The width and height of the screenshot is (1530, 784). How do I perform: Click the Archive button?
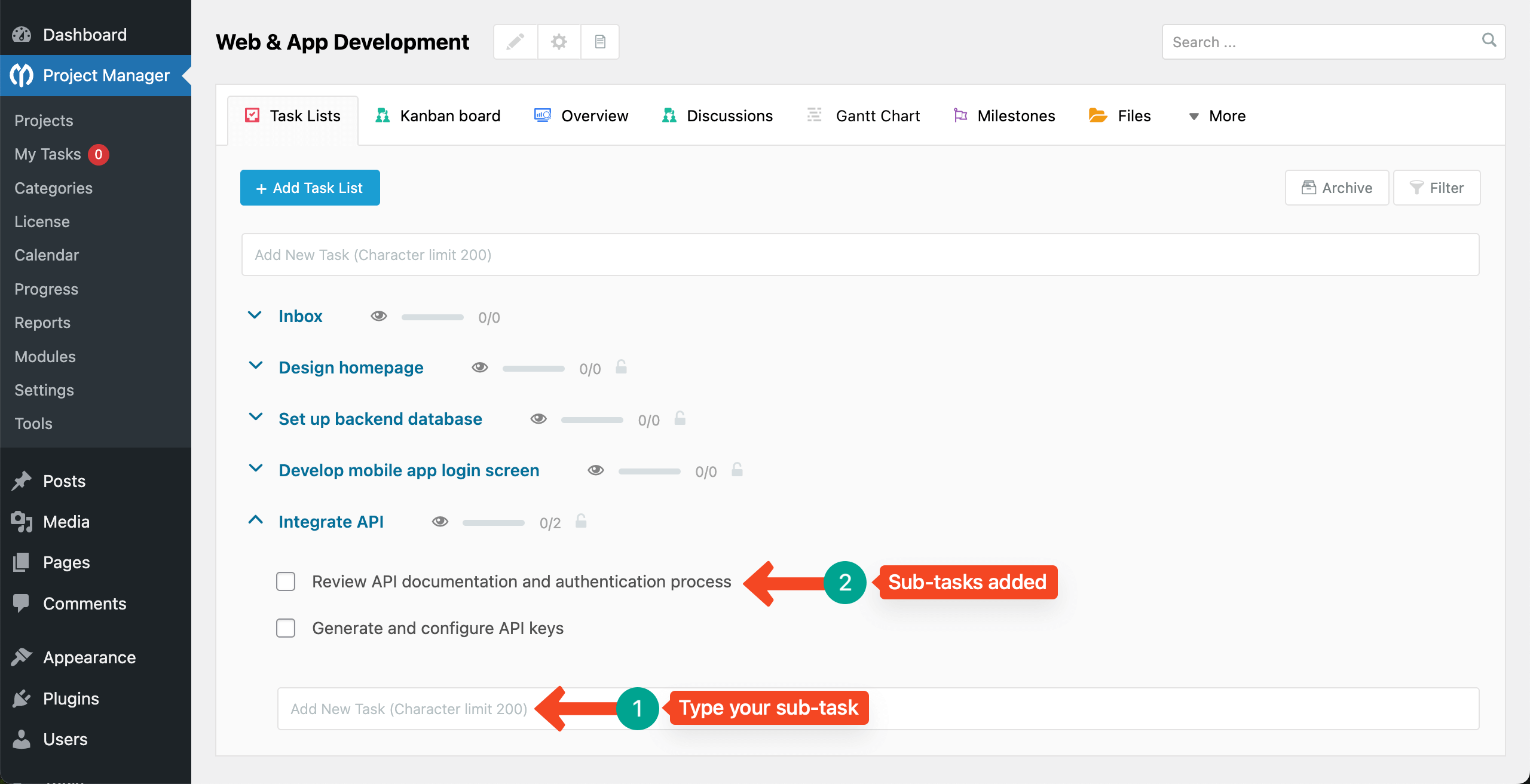point(1336,188)
